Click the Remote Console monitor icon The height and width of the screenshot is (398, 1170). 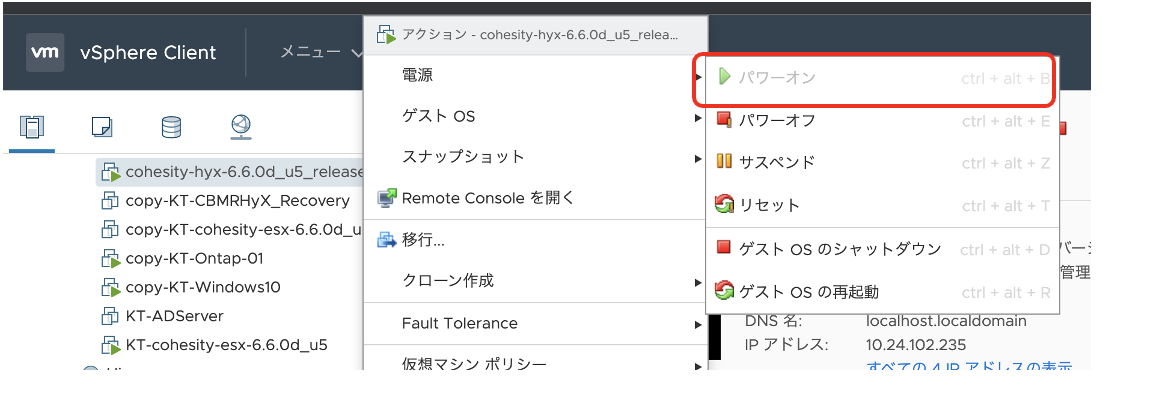(387, 199)
